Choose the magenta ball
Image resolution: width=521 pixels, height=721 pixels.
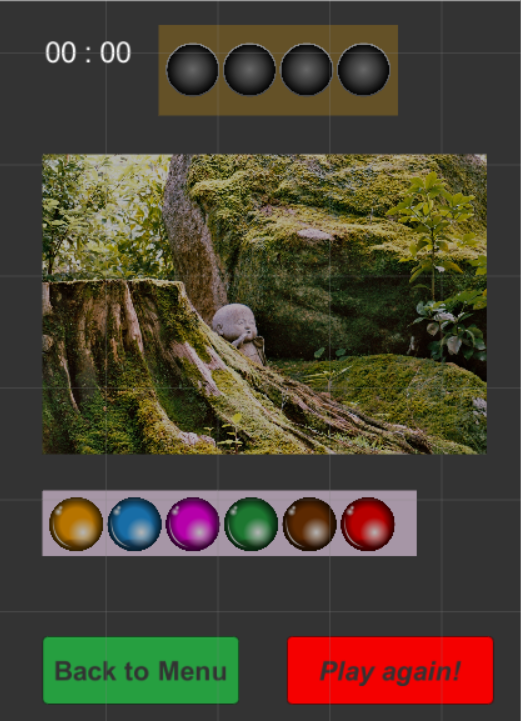point(192,524)
